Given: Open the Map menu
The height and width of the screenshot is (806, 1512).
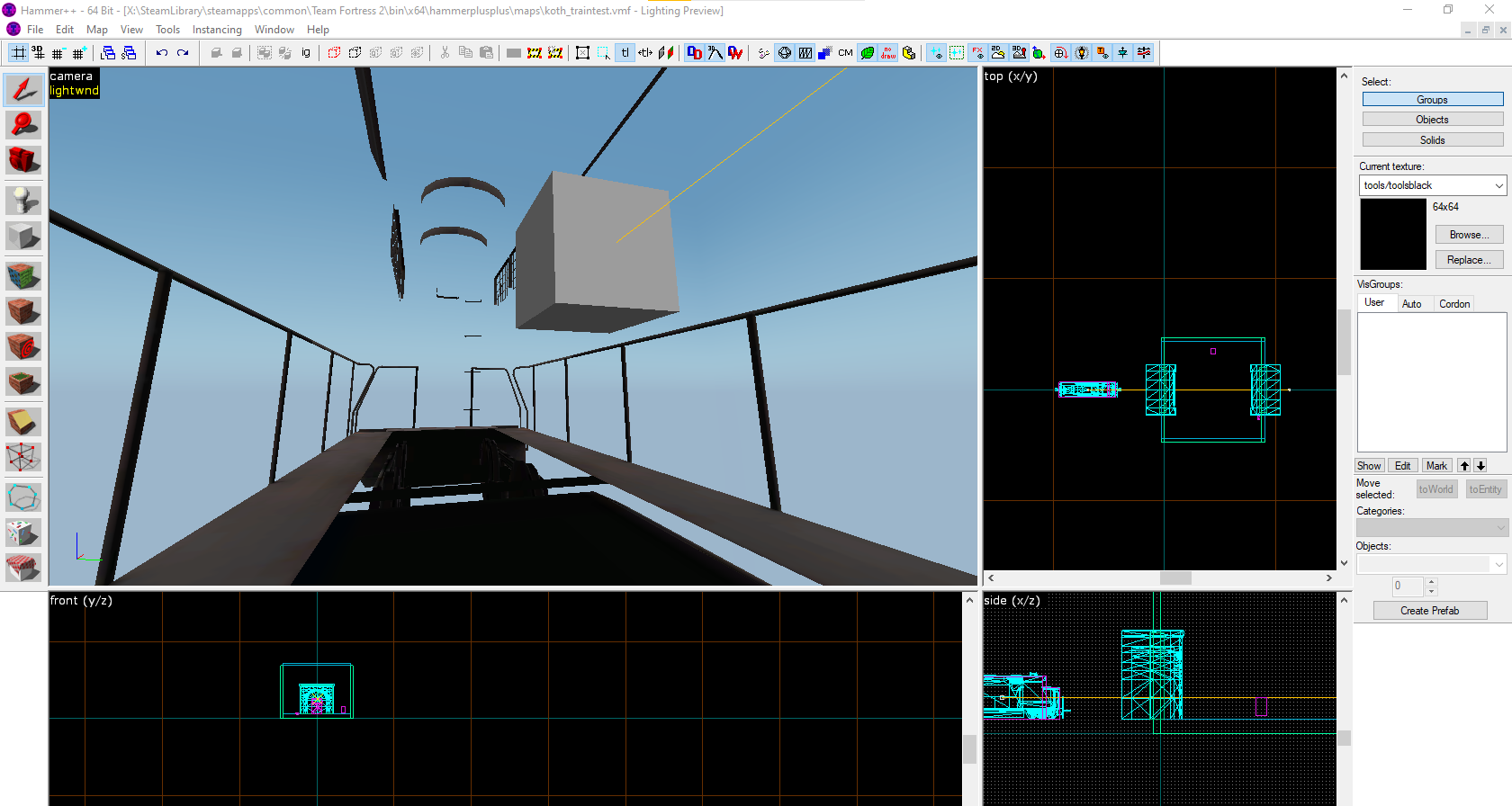Looking at the screenshot, I should click(97, 30).
